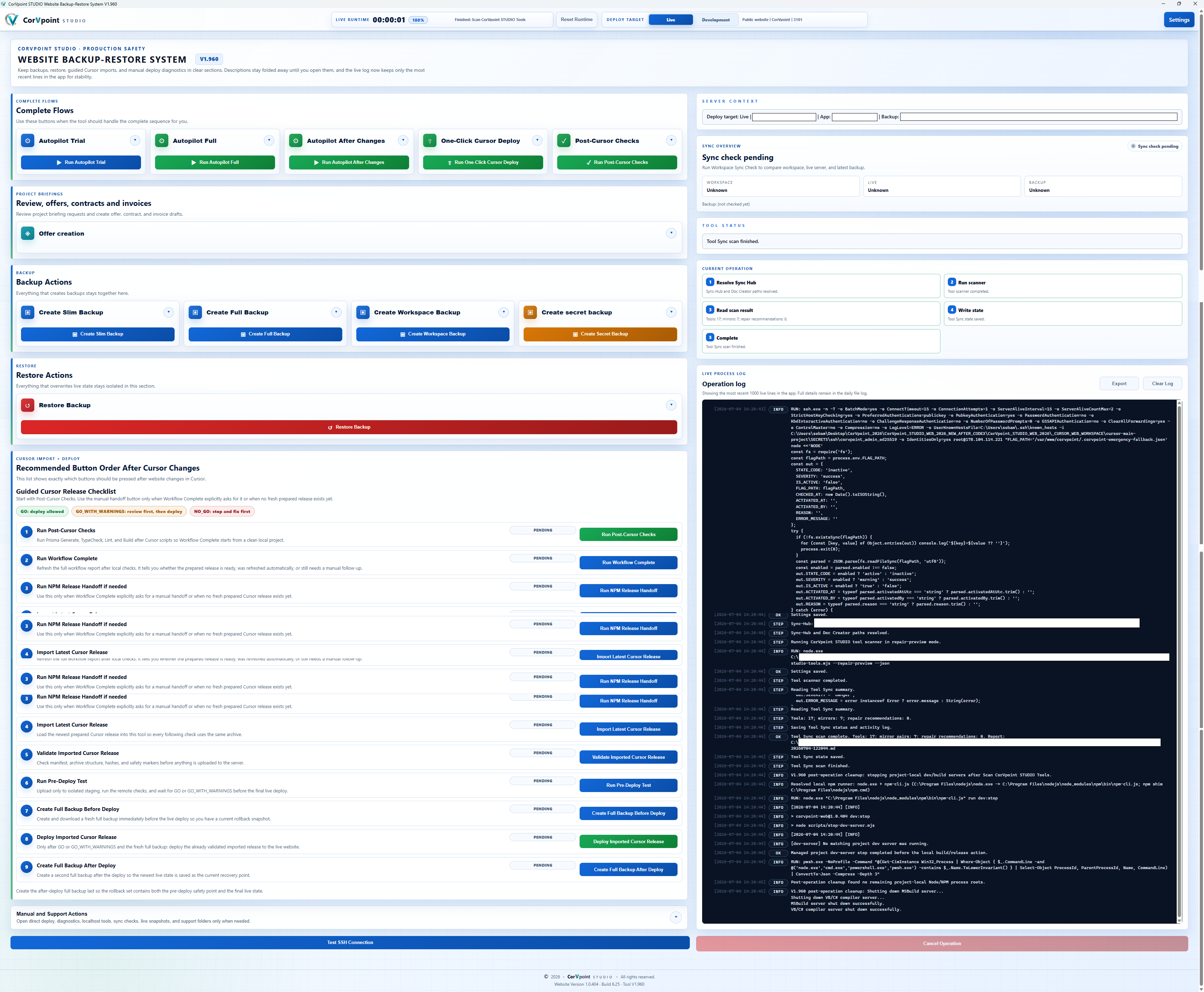The height and width of the screenshot is (992, 1204).
Task: Switch deploy target to Development
Action: point(716,19)
